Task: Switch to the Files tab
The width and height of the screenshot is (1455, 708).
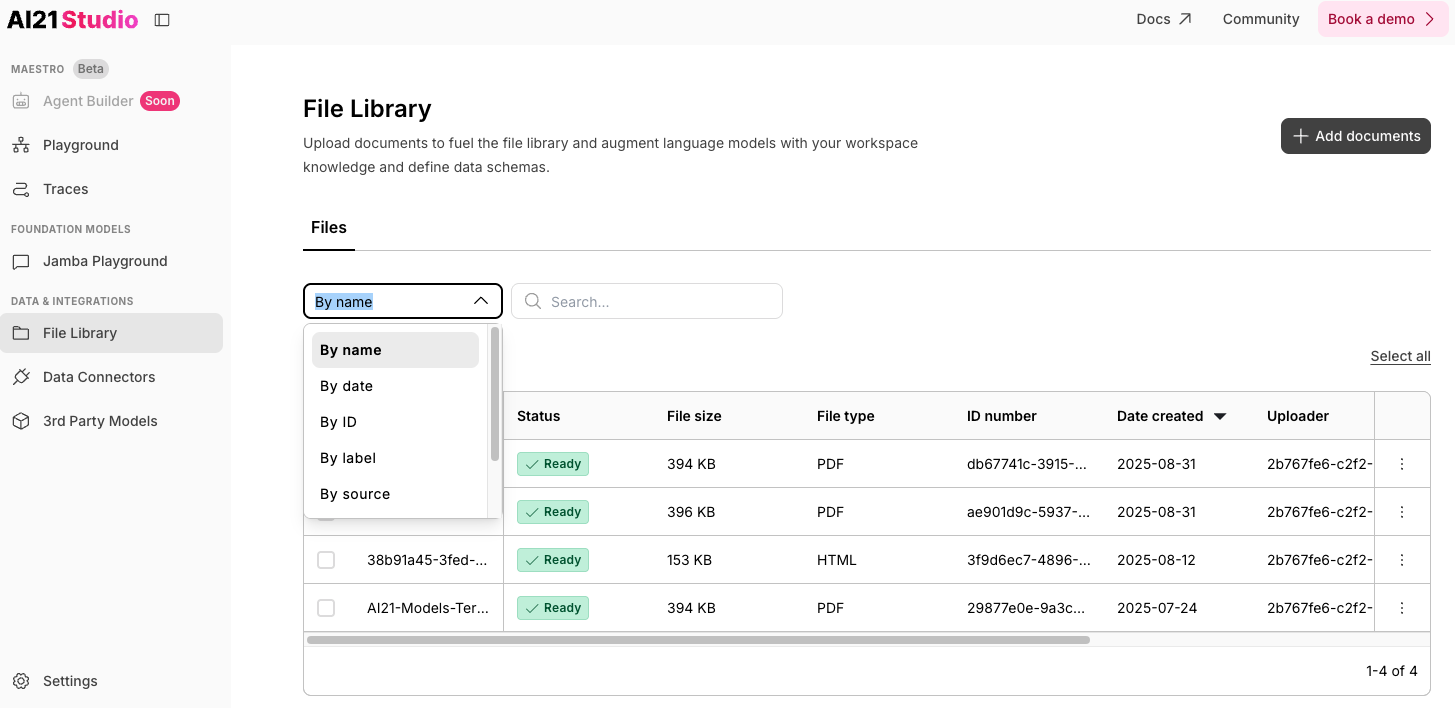Action: (x=329, y=228)
